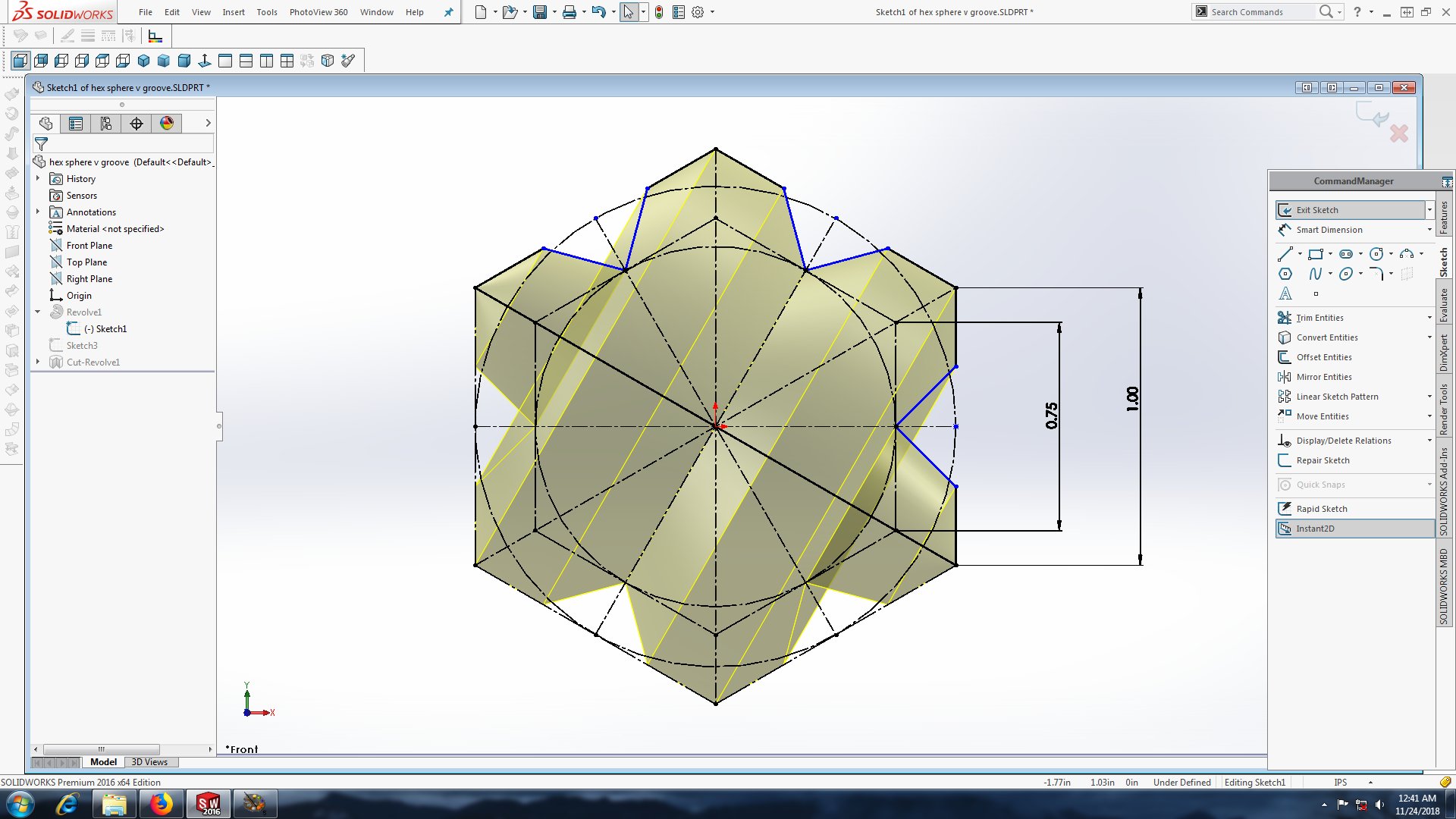1456x819 pixels.
Task: Click the Save icon
Action: click(x=540, y=12)
